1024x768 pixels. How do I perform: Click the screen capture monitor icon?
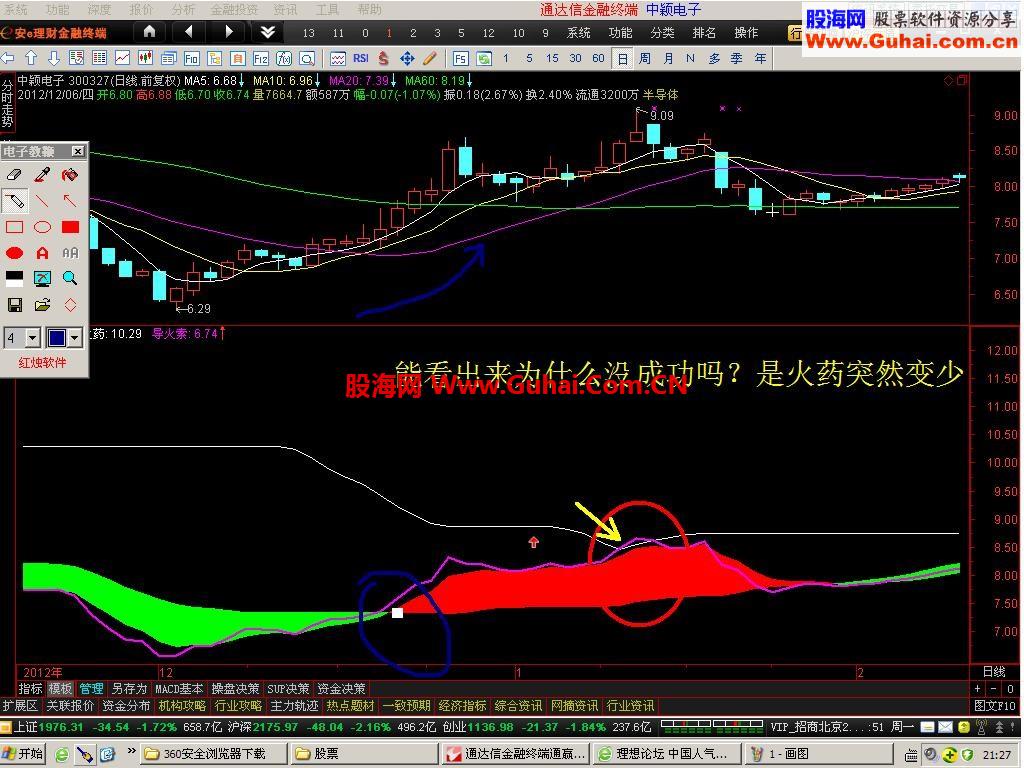click(x=42, y=279)
